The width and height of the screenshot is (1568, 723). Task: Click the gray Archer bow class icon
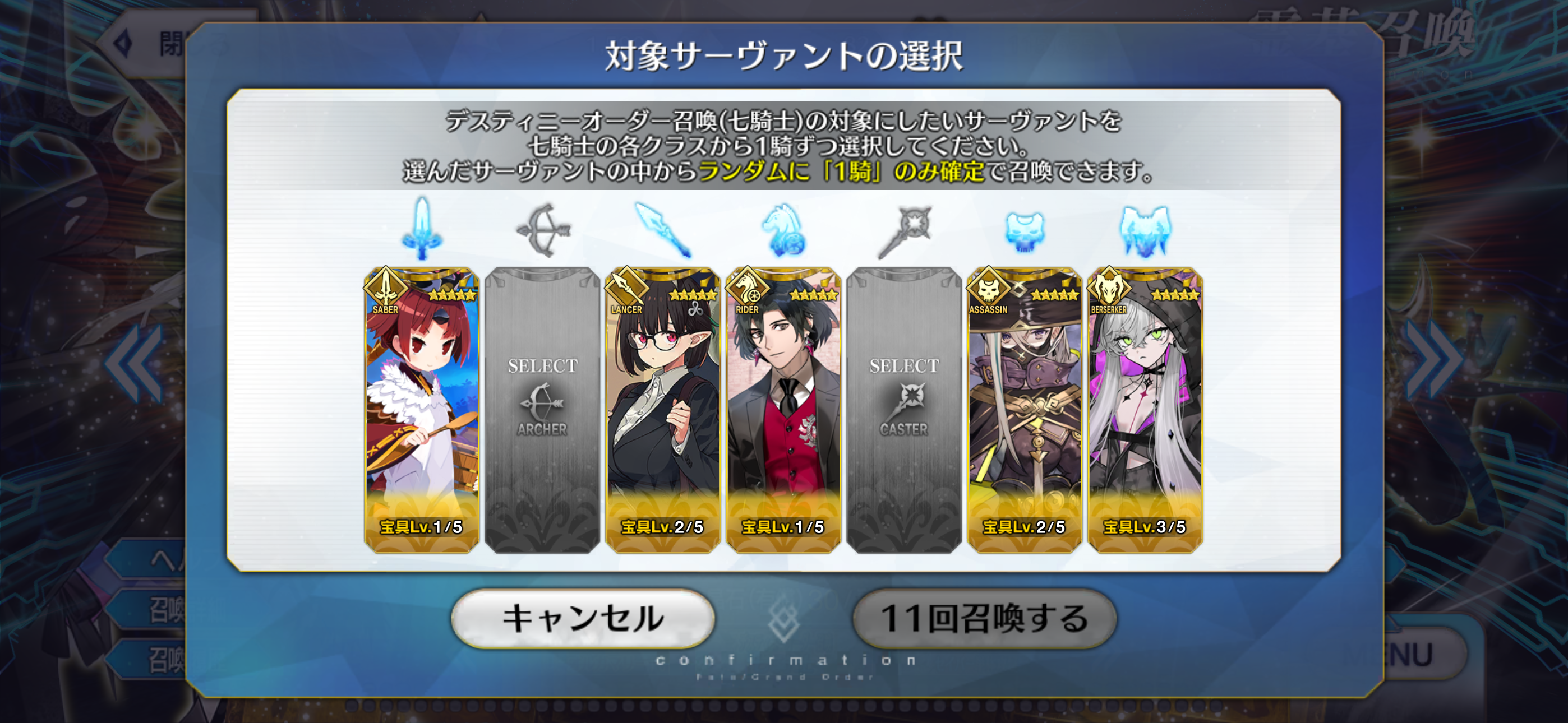point(542,230)
